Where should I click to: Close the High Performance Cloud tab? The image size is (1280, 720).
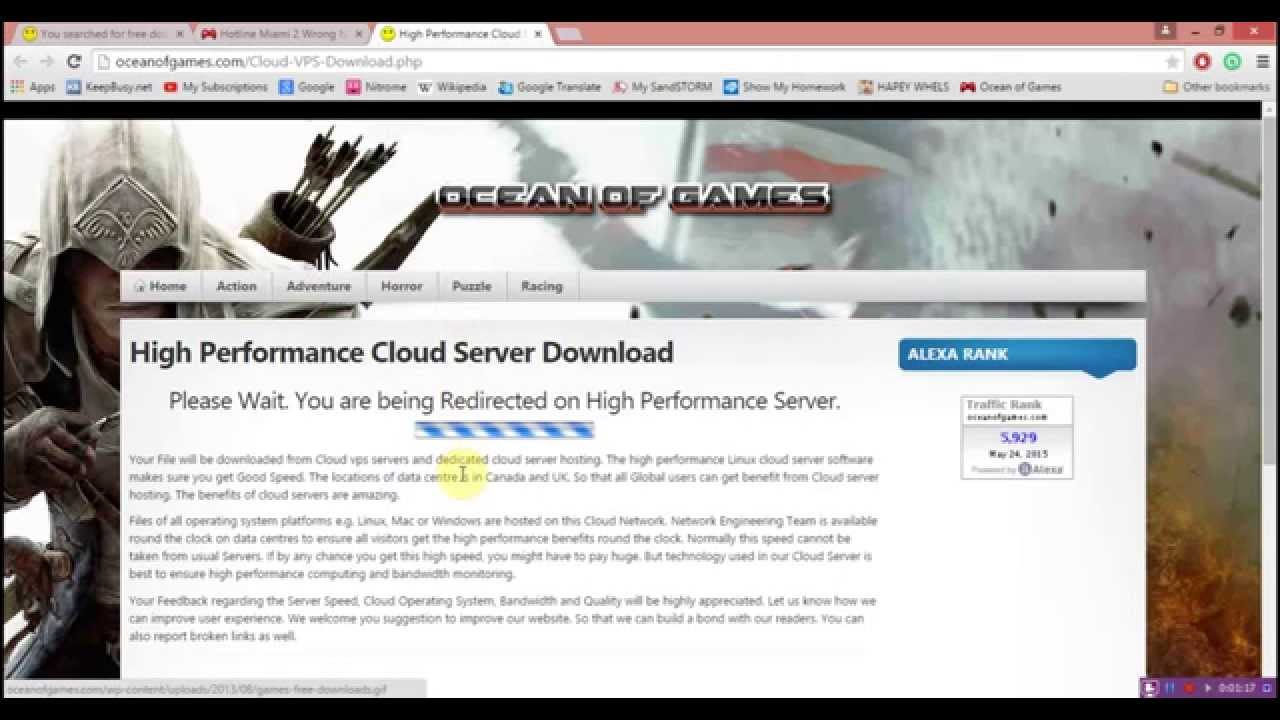click(536, 34)
